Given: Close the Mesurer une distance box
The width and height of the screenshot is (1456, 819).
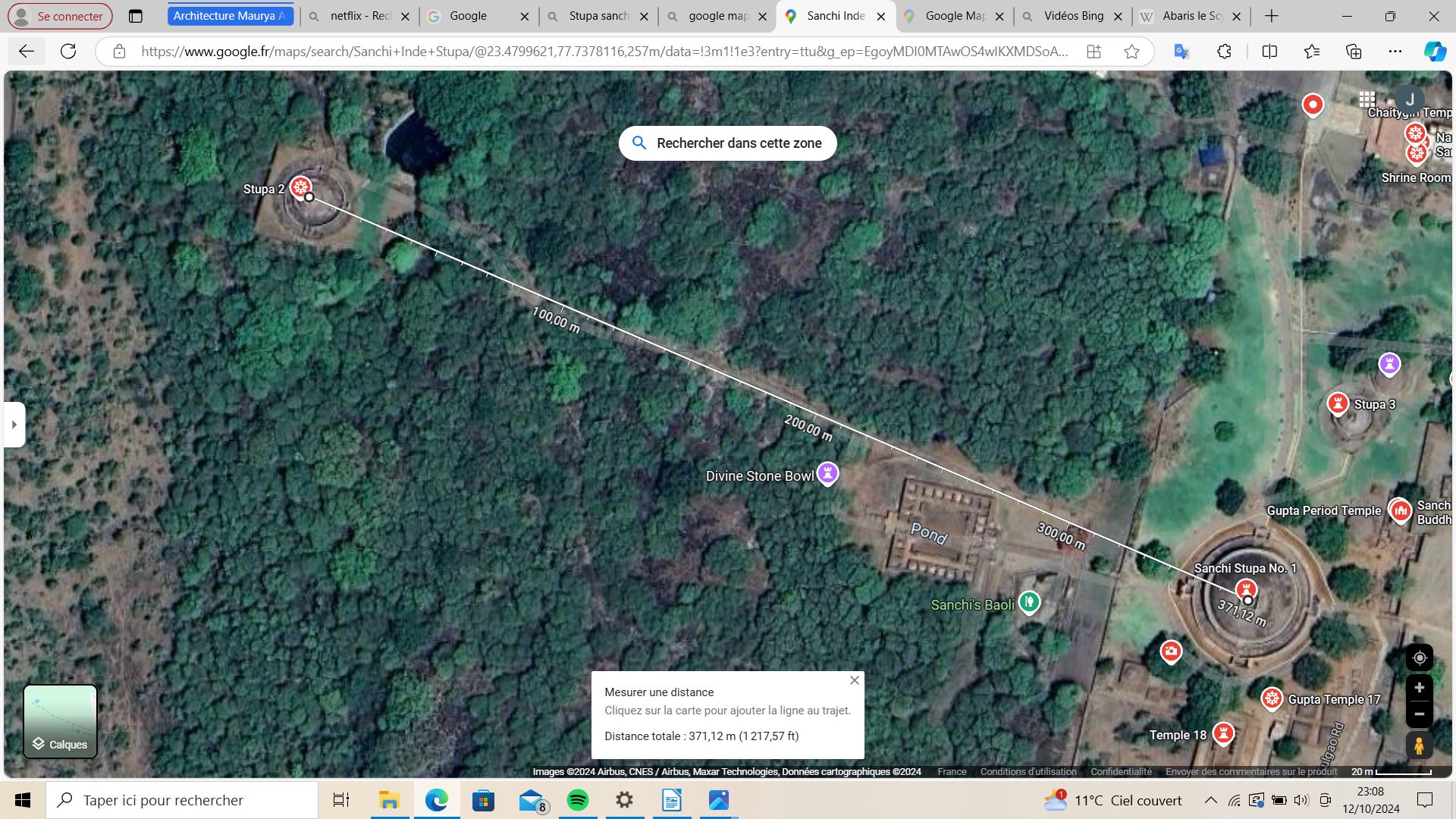Looking at the screenshot, I should (855, 680).
